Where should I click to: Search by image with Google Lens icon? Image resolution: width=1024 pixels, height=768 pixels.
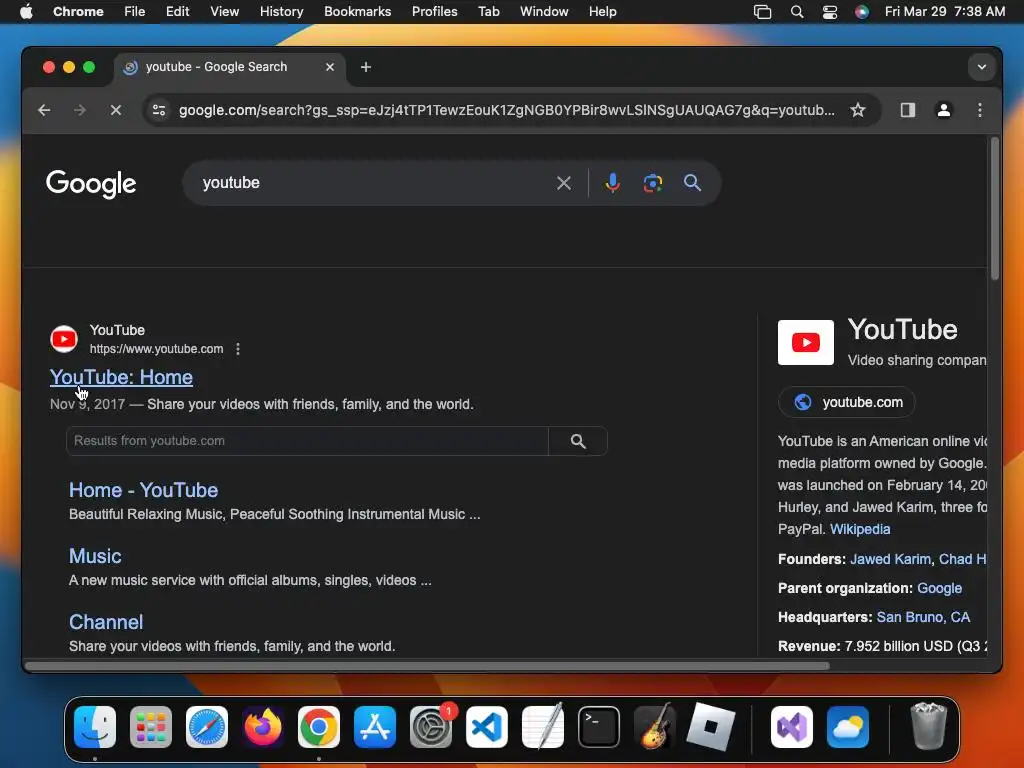click(x=652, y=183)
